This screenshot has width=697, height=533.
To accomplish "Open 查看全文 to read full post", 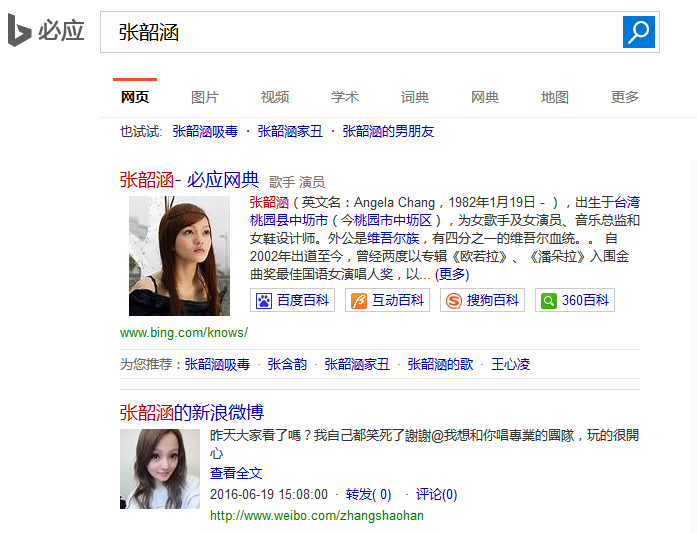I will pyautogui.click(x=236, y=473).
